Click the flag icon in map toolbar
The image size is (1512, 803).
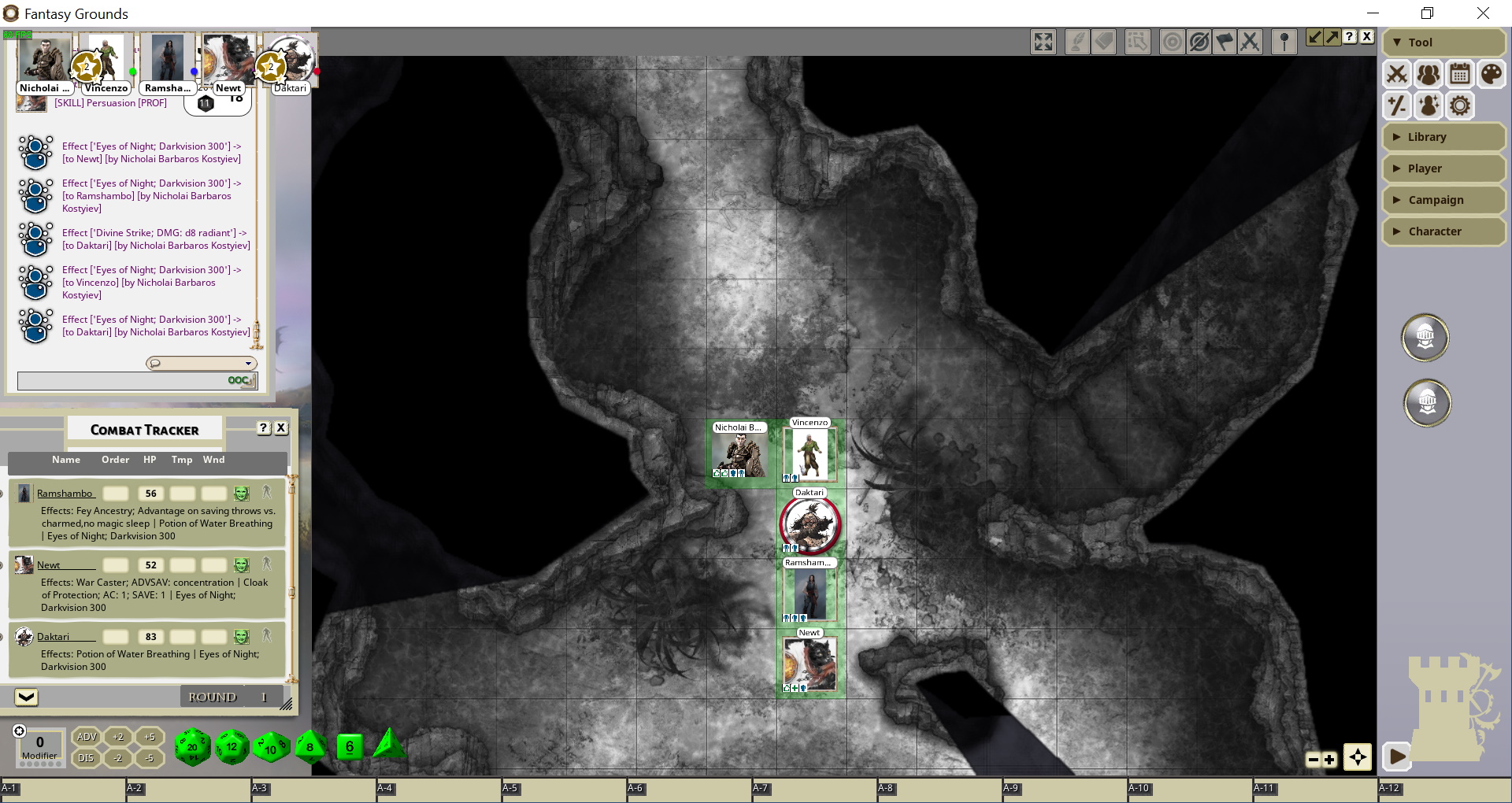point(1225,42)
